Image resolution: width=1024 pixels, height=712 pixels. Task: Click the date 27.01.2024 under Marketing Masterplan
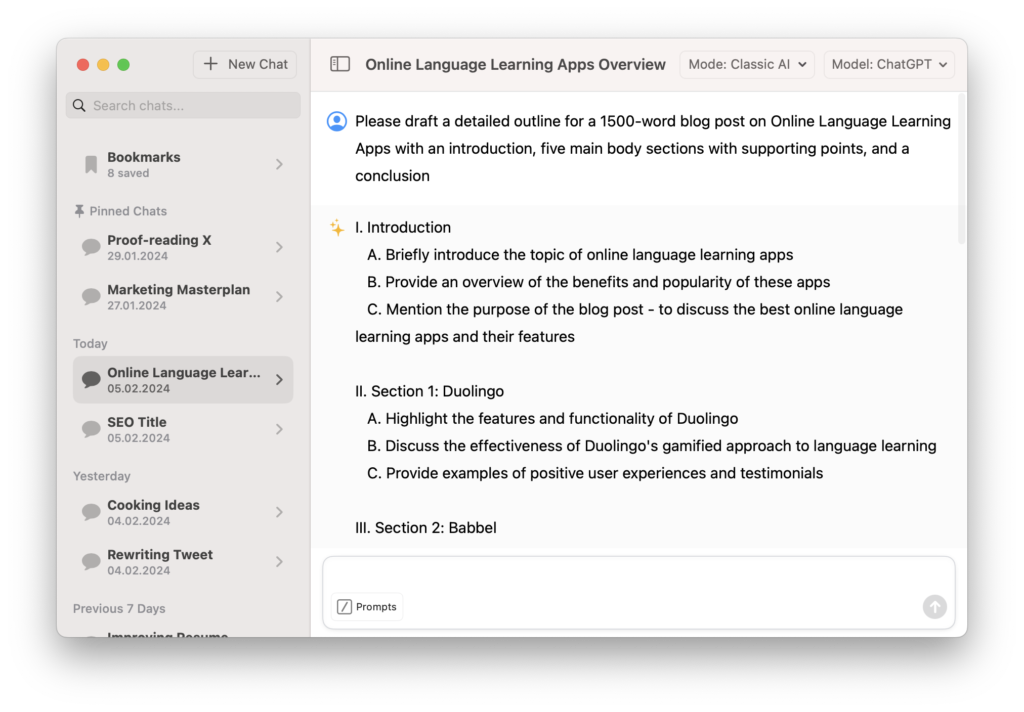coord(137,306)
